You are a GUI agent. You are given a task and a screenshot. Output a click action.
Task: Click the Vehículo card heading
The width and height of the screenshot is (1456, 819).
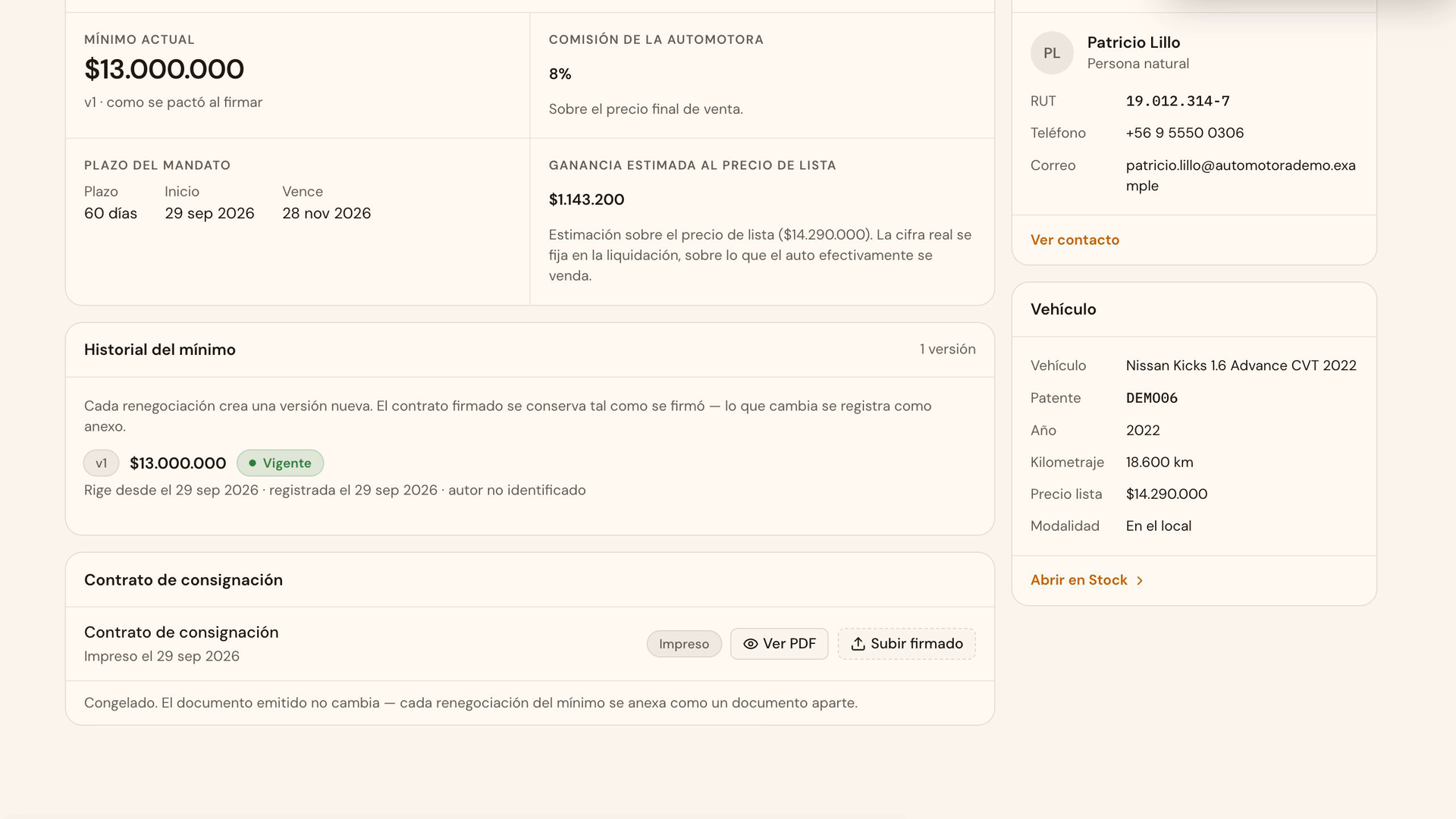1063,309
